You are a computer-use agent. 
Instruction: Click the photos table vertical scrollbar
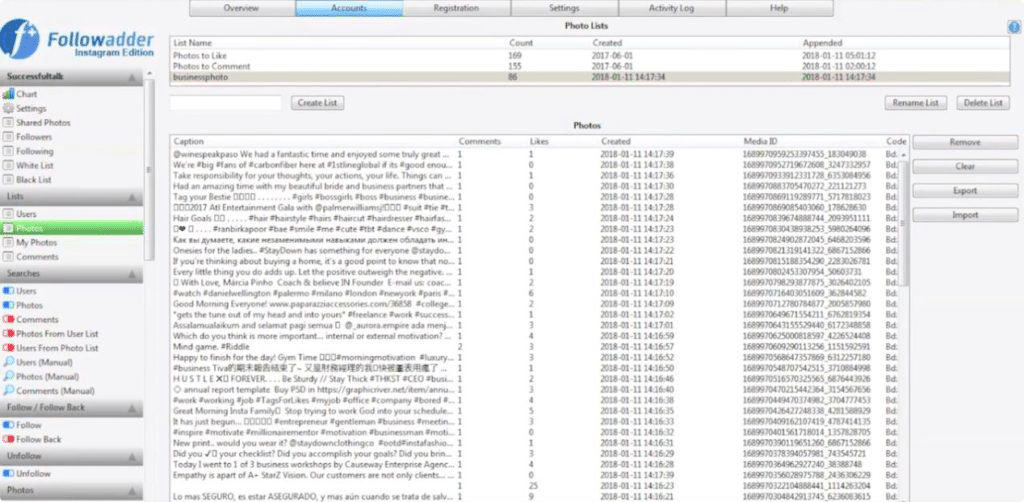pos(904,222)
